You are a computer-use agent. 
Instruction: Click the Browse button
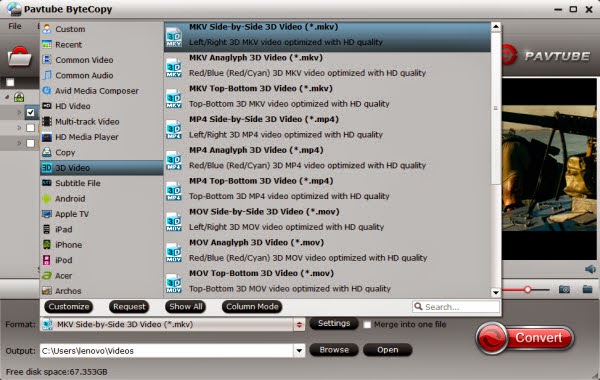pyautogui.click(x=334, y=350)
